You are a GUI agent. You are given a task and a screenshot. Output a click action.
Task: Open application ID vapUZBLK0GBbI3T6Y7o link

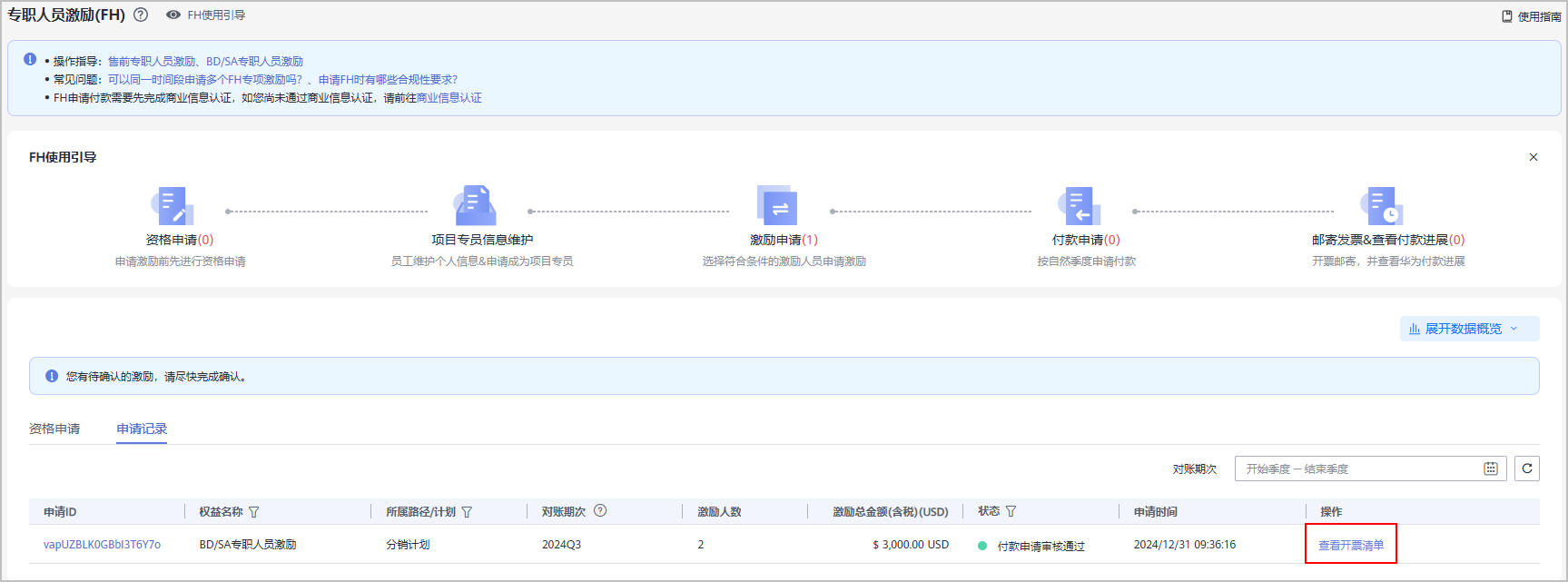102,545
